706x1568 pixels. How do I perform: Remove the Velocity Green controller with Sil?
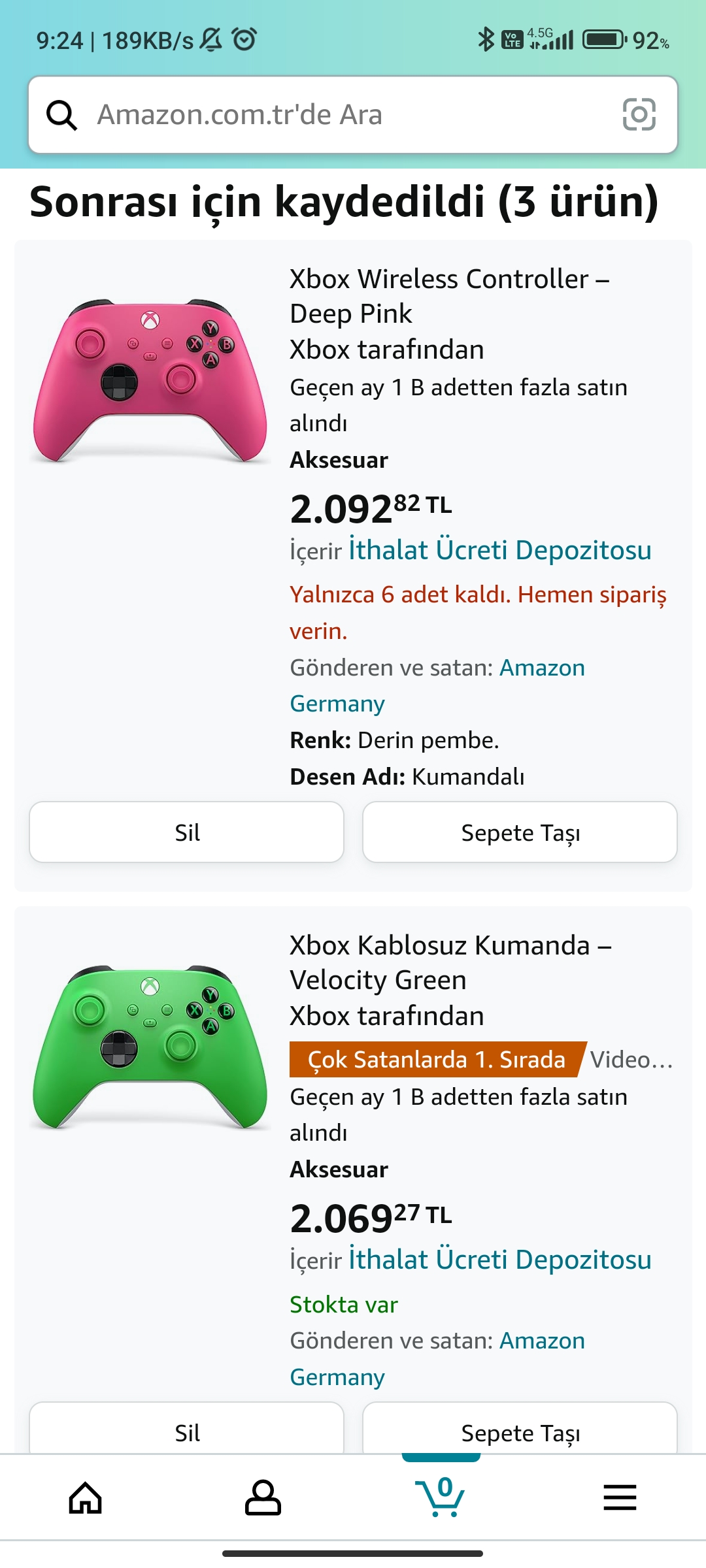coord(187,1432)
